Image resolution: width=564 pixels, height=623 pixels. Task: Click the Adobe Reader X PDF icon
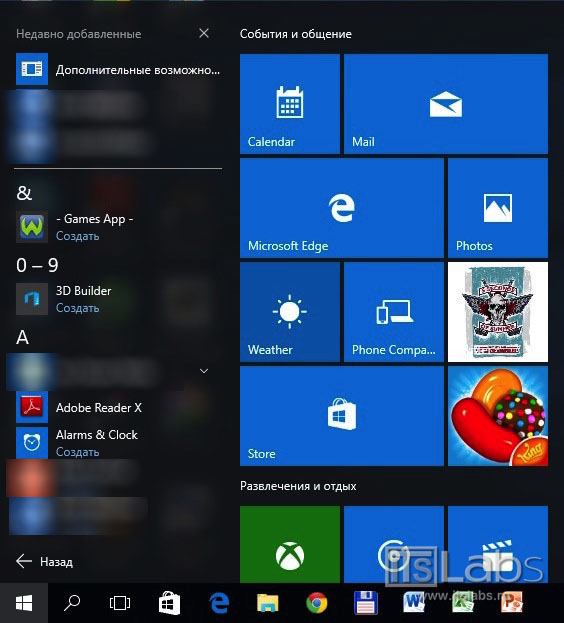(x=32, y=407)
